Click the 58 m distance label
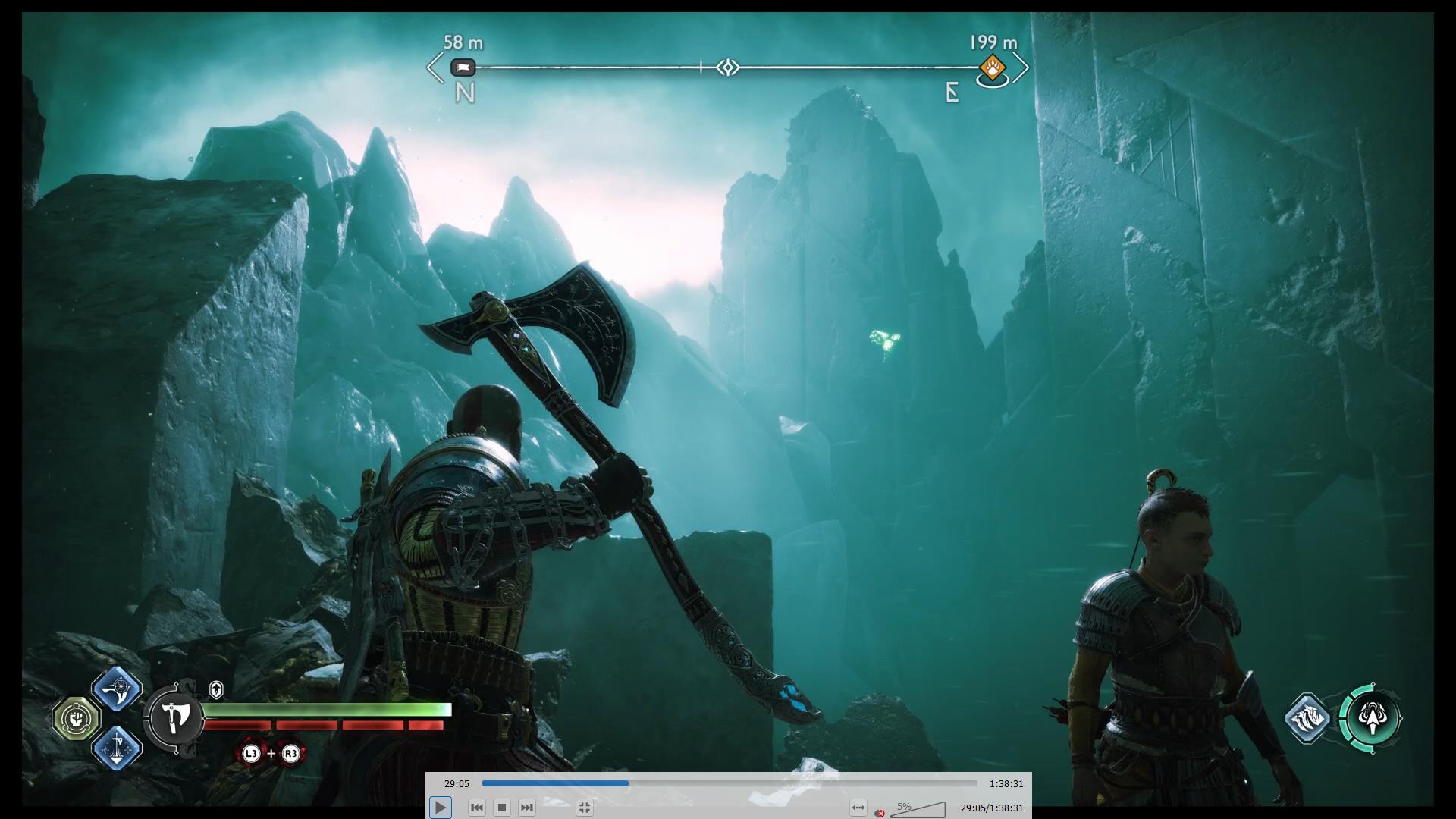 [x=463, y=42]
